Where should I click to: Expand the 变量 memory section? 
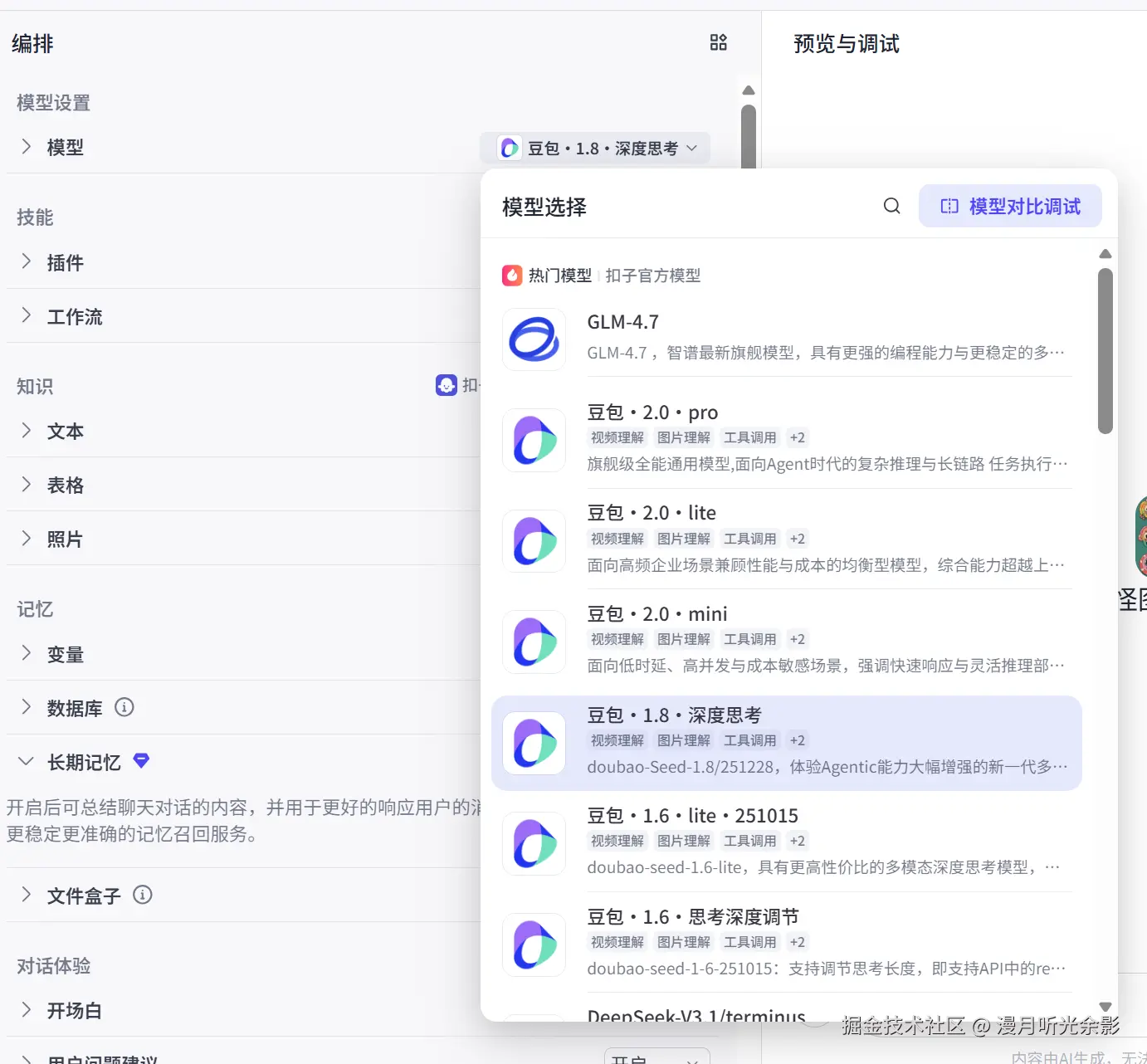pos(27,653)
